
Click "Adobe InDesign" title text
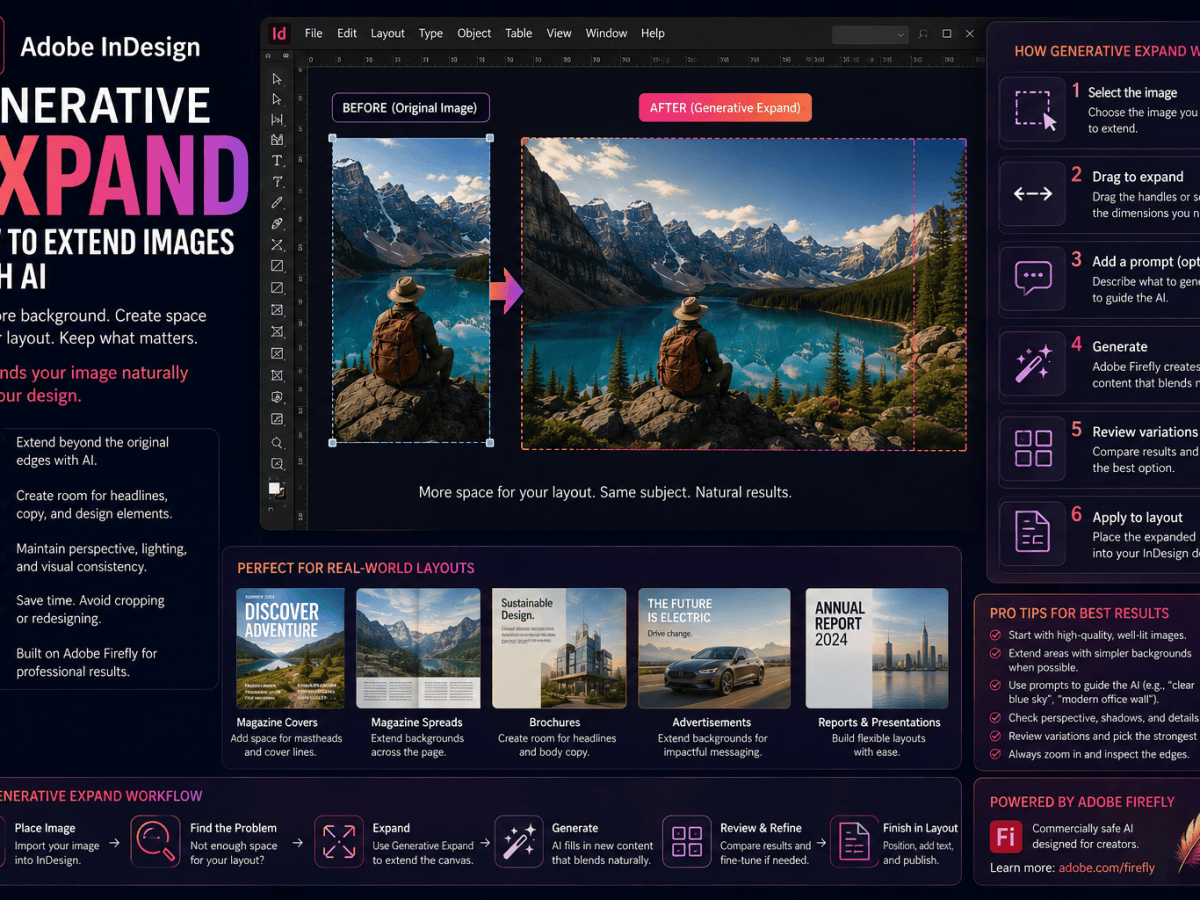coord(110,47)
